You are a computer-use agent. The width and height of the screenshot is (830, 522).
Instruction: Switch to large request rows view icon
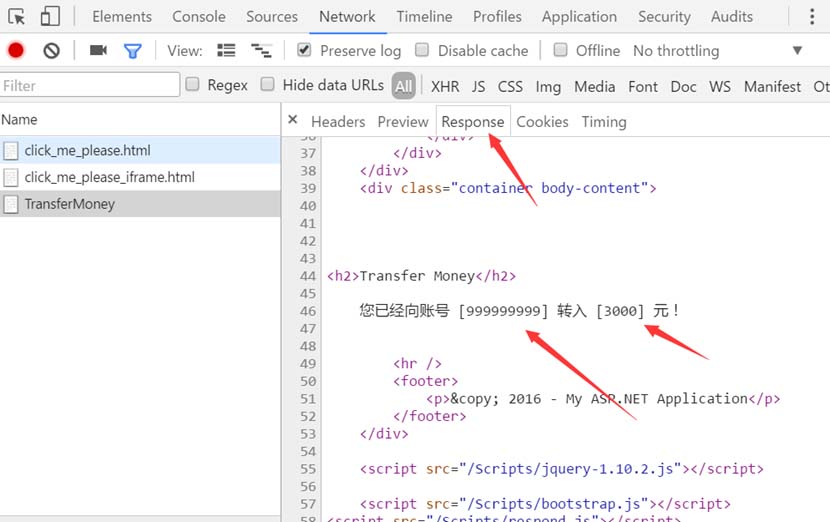pos(226,50)
